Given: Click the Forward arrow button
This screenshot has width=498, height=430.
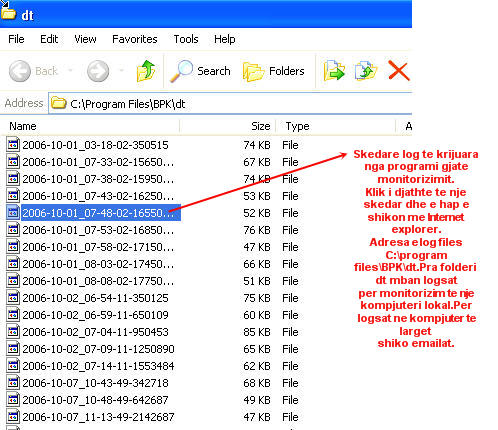Looking at the screenshot, I should [x=98, y=71].
